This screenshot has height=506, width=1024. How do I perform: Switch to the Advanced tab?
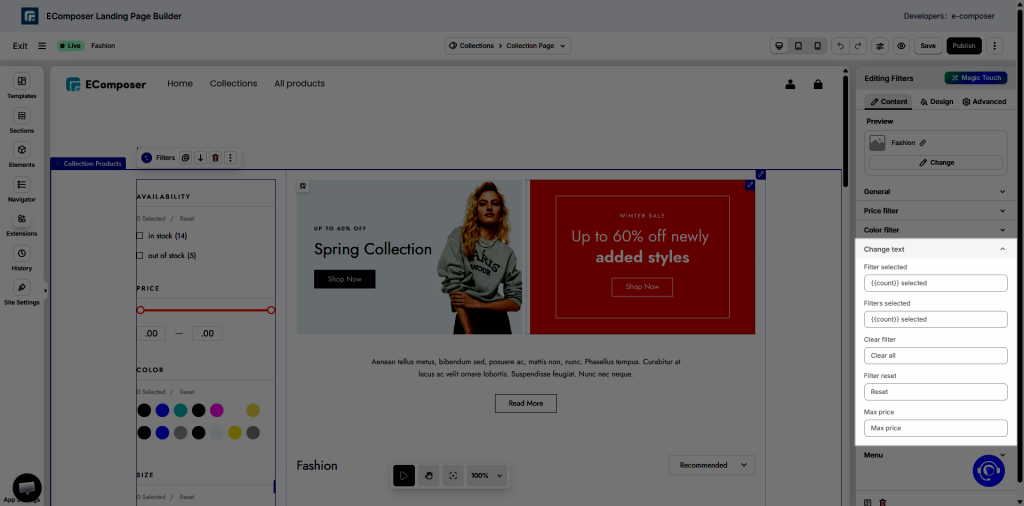984,101
